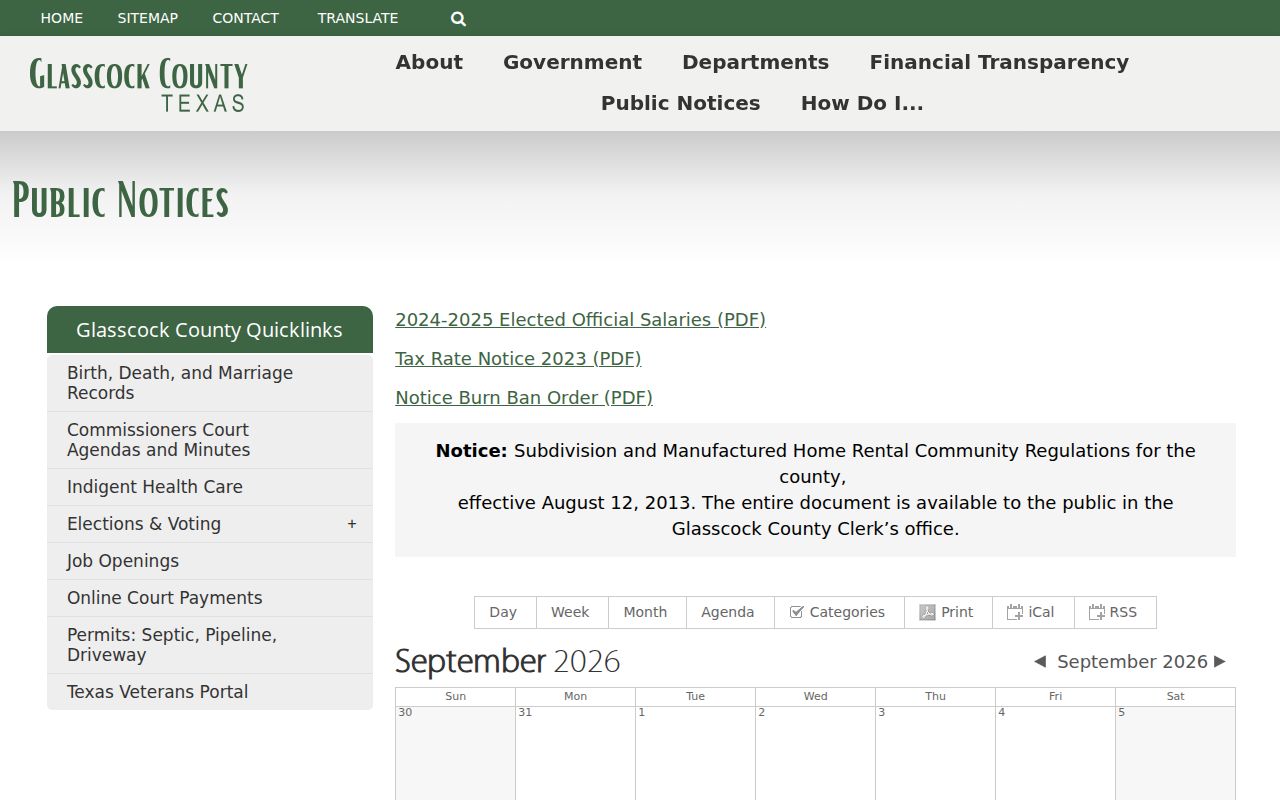Go to next month arrow
Viewport: 1280px width, 800px height.
(x=1219, y=661)
